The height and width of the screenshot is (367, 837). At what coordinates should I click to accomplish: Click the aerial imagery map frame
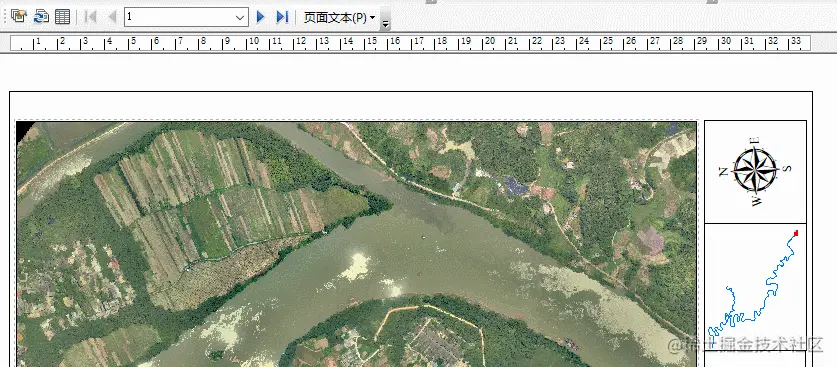(356, 244)
